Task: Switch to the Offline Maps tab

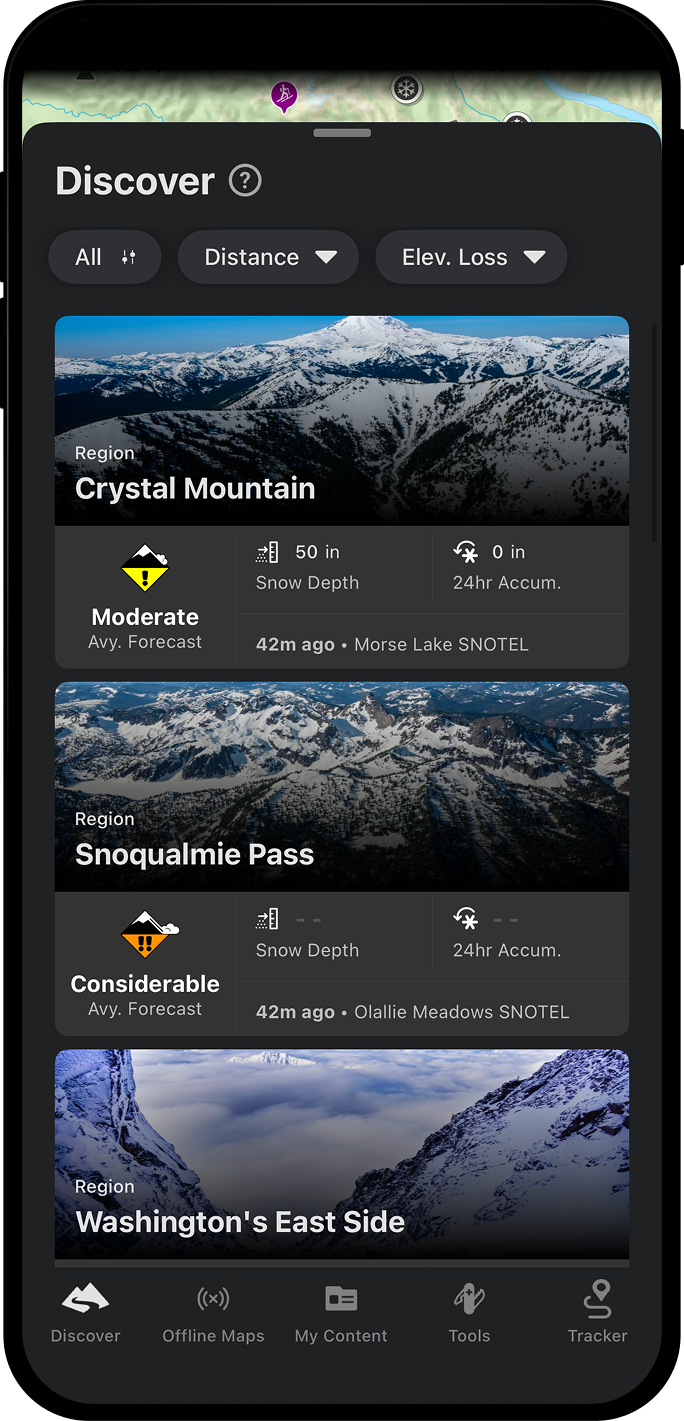Action: pos(213,1312)
